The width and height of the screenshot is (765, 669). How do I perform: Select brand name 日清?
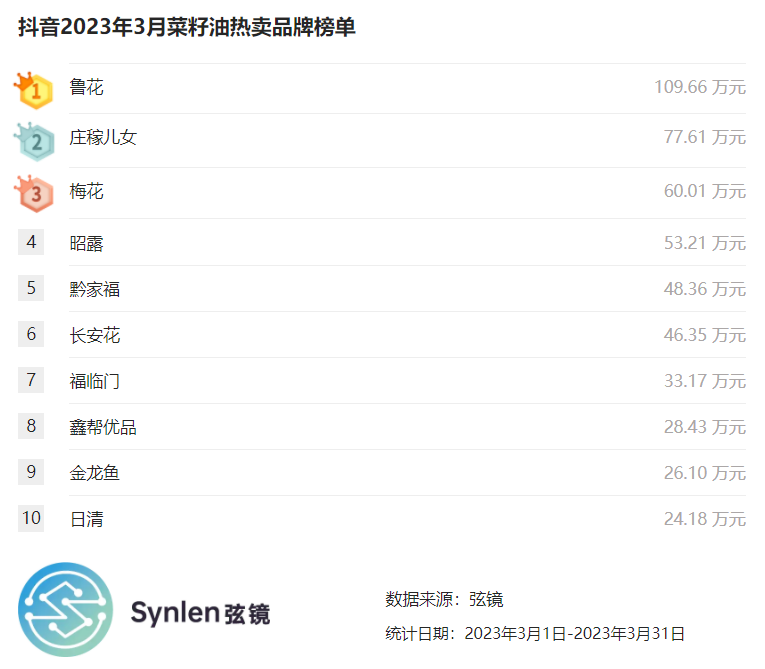(x=86, y=519)
